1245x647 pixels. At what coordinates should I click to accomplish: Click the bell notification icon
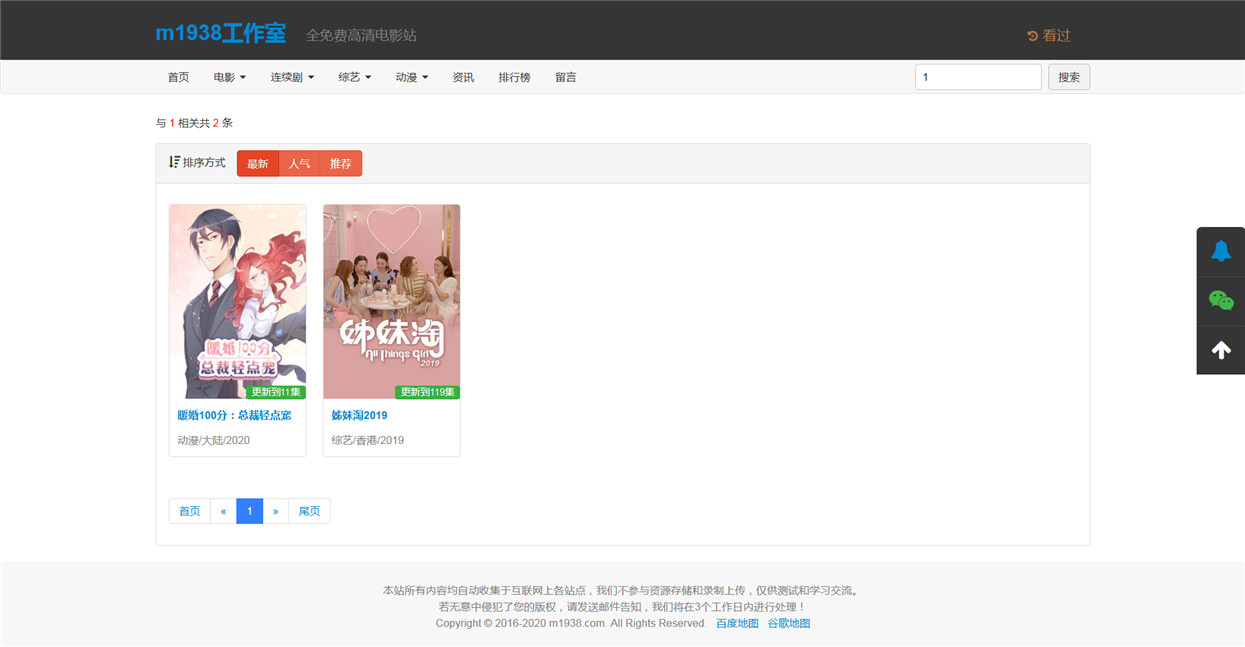pos(1221,251)
